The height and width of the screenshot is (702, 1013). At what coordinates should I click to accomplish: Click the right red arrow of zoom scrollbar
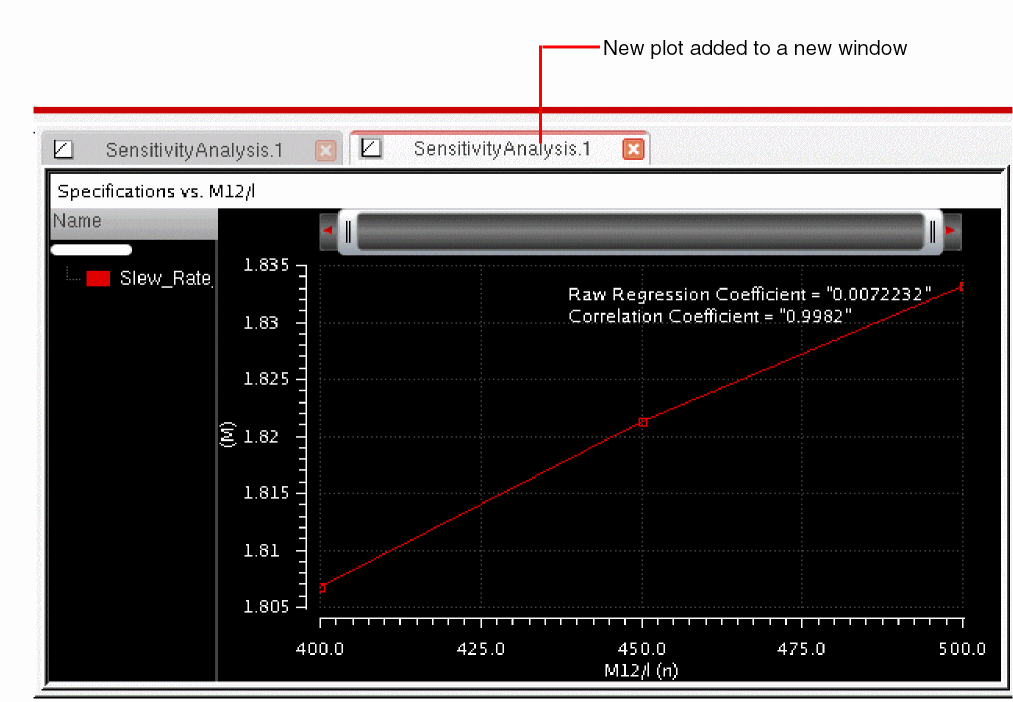951,231
